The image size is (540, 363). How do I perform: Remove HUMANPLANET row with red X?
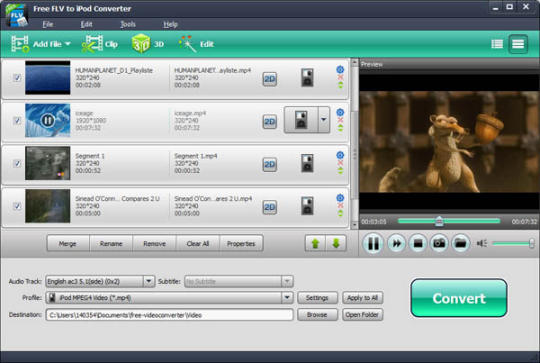340,77
